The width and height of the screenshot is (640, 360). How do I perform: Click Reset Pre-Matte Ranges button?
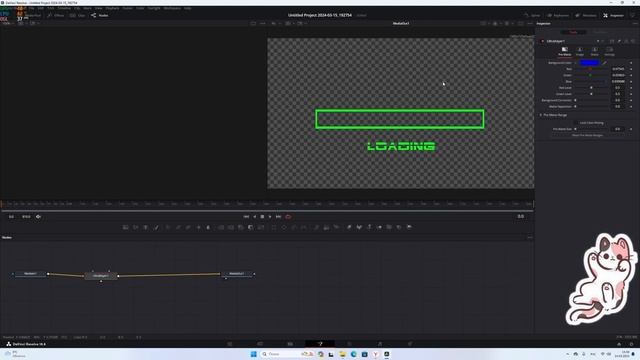coord(587,135)
